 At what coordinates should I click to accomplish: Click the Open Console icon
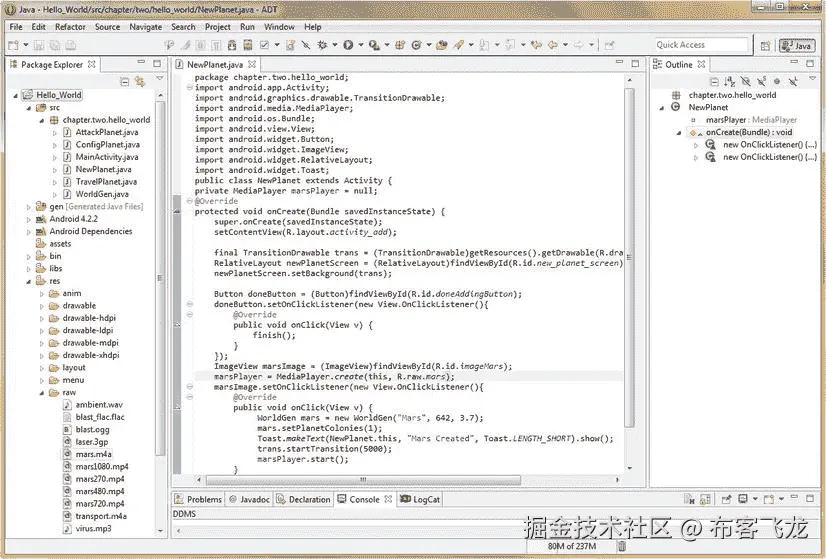[769, 499]
